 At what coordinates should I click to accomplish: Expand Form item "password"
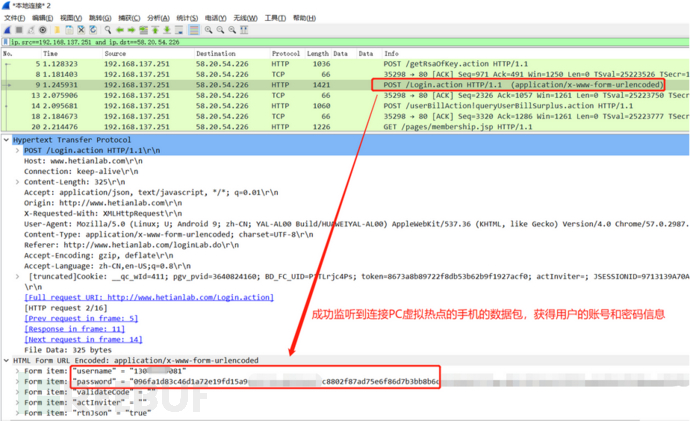(x=17, y=382)
